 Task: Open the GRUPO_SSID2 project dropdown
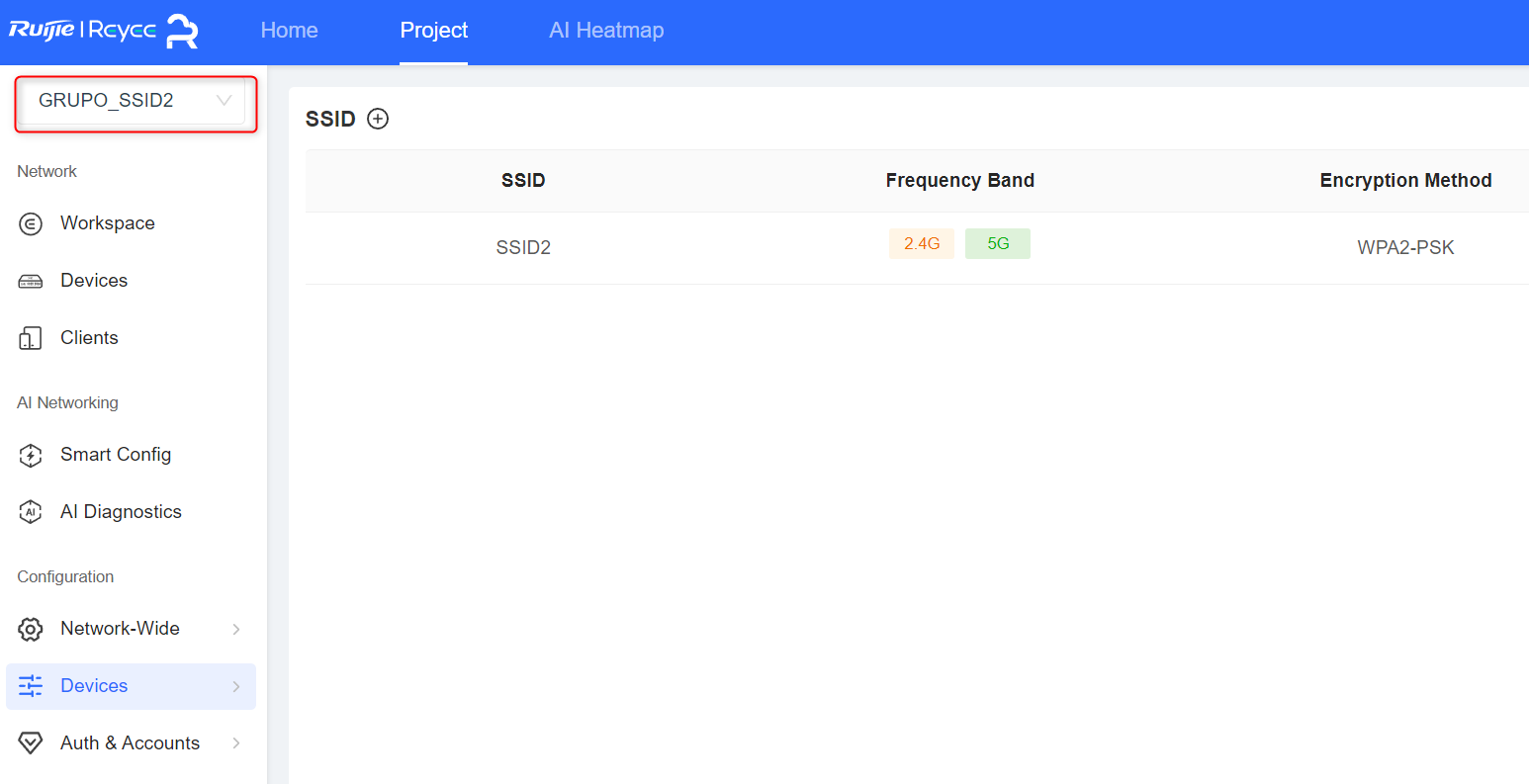click(134, 101)
